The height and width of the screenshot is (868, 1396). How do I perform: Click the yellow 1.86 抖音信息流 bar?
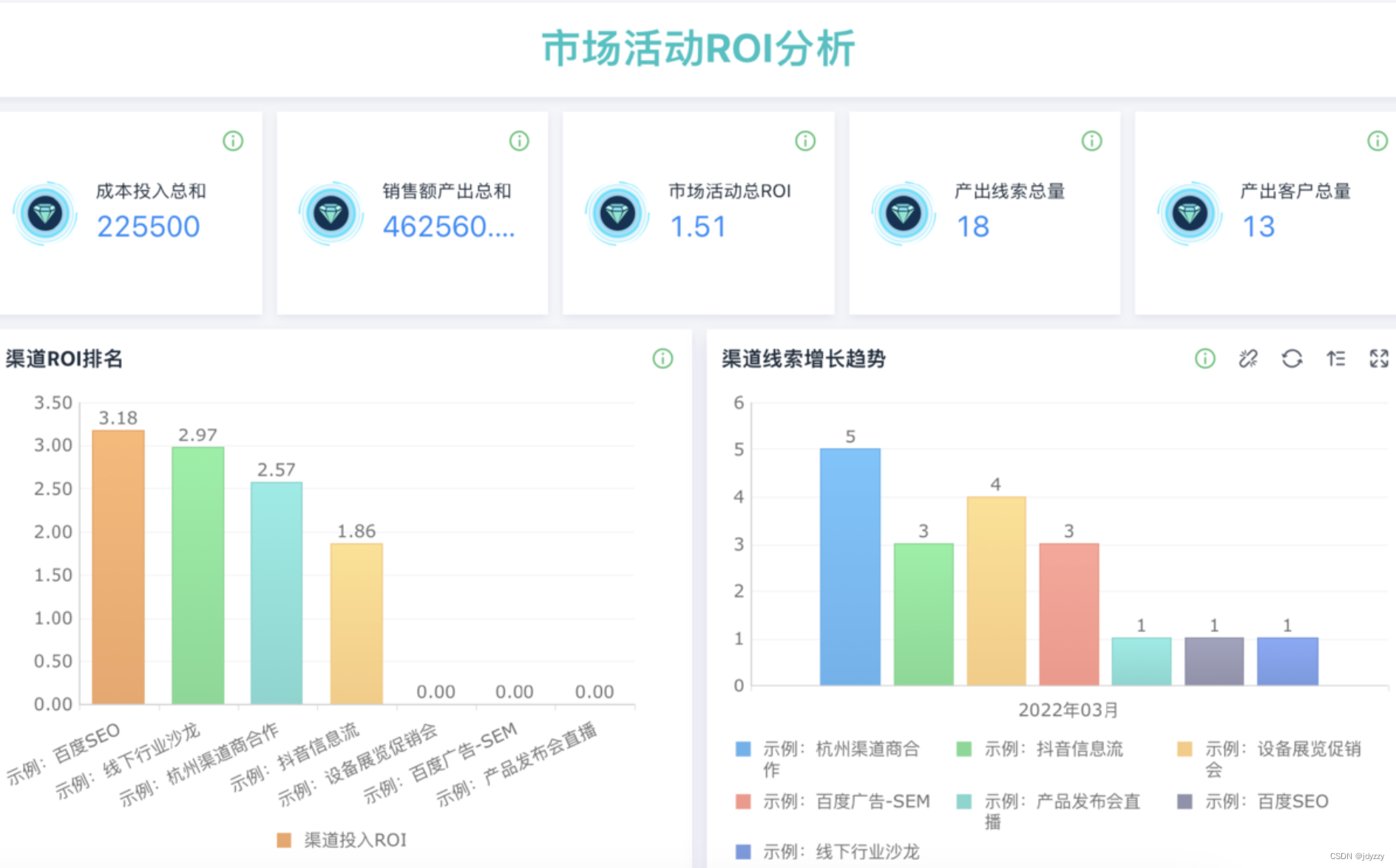(x=356, y=624)
